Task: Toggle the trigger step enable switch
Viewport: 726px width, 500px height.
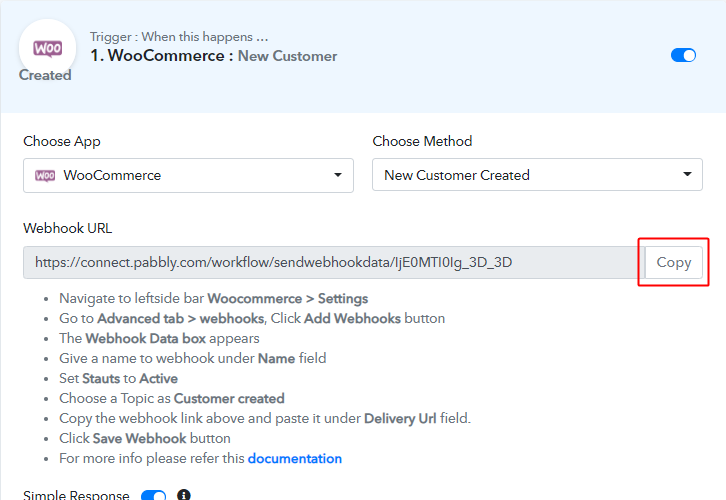Action: pos(683,55)
